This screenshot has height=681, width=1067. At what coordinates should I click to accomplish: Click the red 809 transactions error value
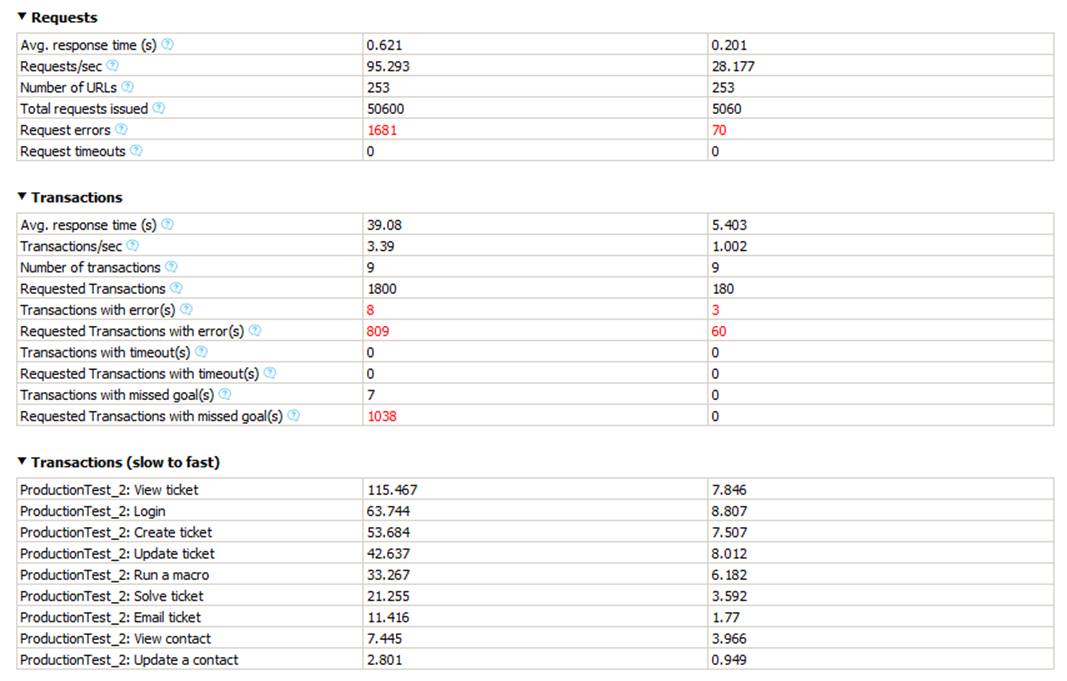click(379, 331)
